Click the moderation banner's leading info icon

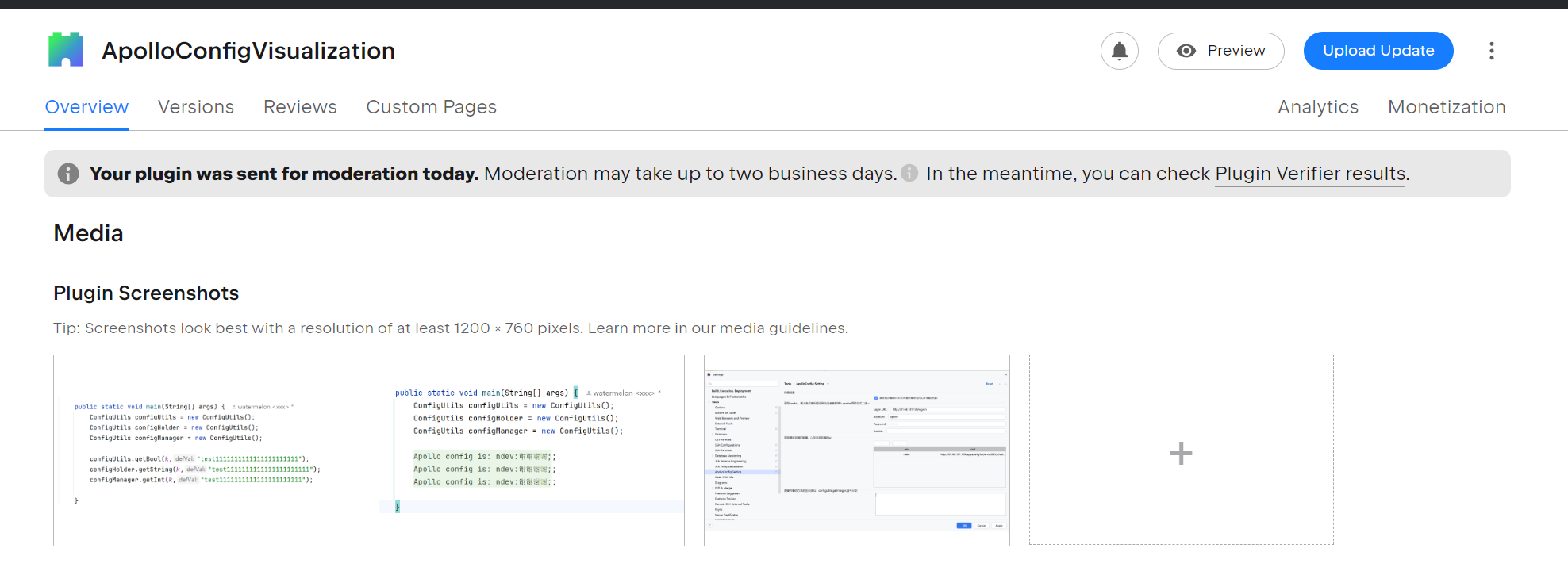click(68, 174)
